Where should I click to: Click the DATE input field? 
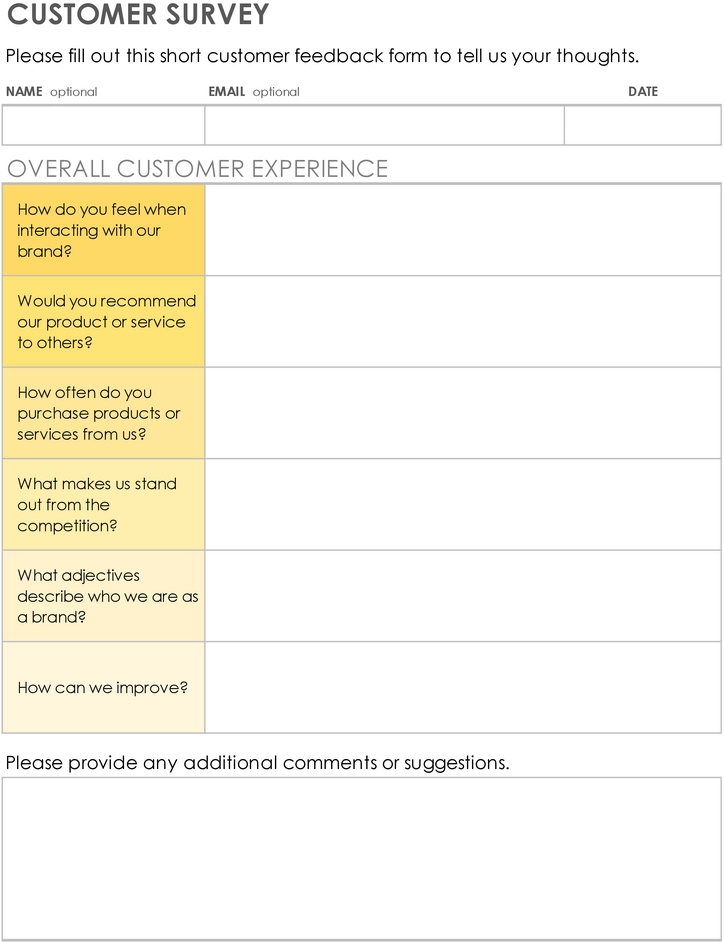643,125
